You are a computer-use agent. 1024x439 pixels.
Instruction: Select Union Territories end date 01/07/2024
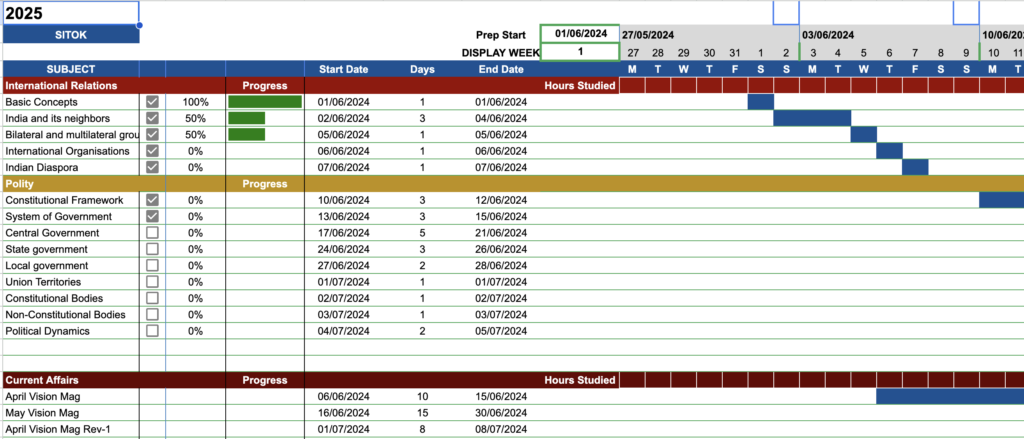[x=501, y=282]
